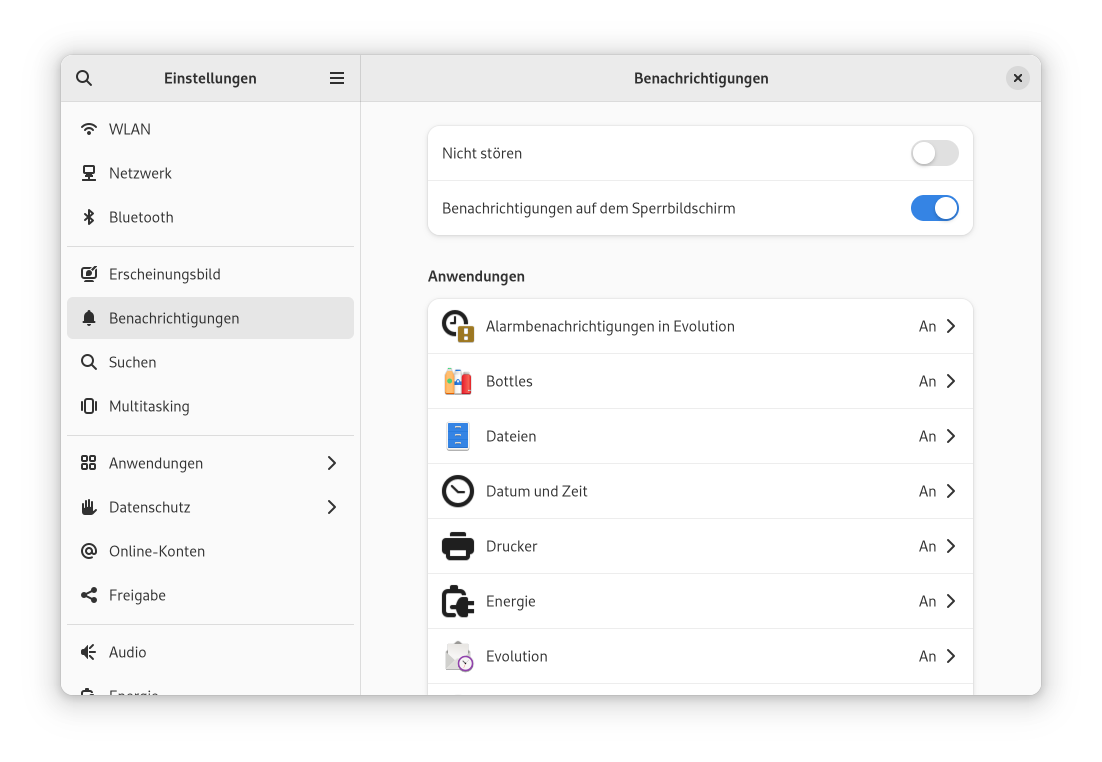Image resolution: width=1102 pixels, height=762 pixels.
Task: Click the search magnifier icon in header
Action: pos(84,78)
